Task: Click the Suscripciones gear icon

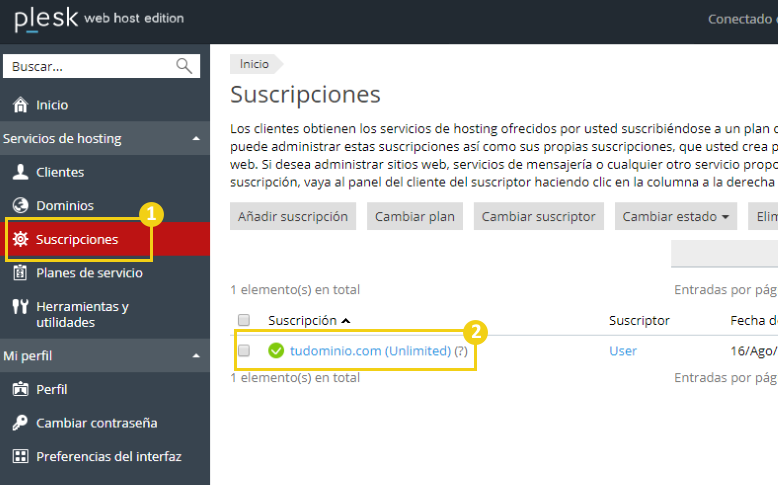Action: tap(20, 239)
